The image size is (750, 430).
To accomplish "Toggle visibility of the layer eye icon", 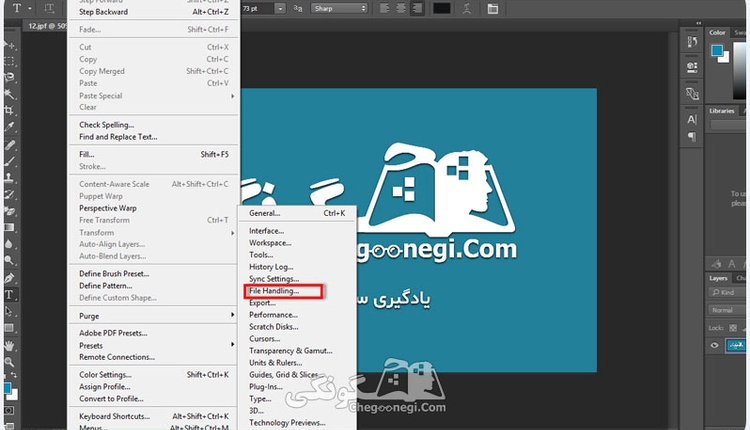I will 715,345.
